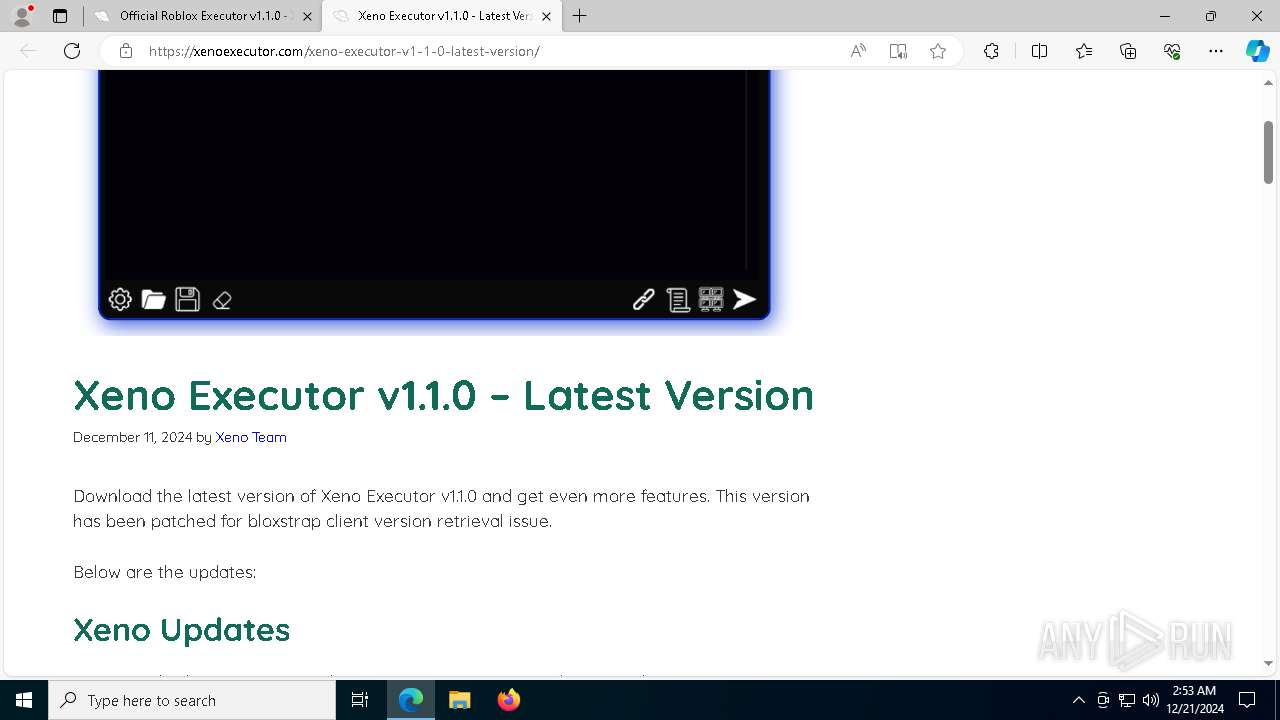Open browser Extensions menu

[991, 51]
